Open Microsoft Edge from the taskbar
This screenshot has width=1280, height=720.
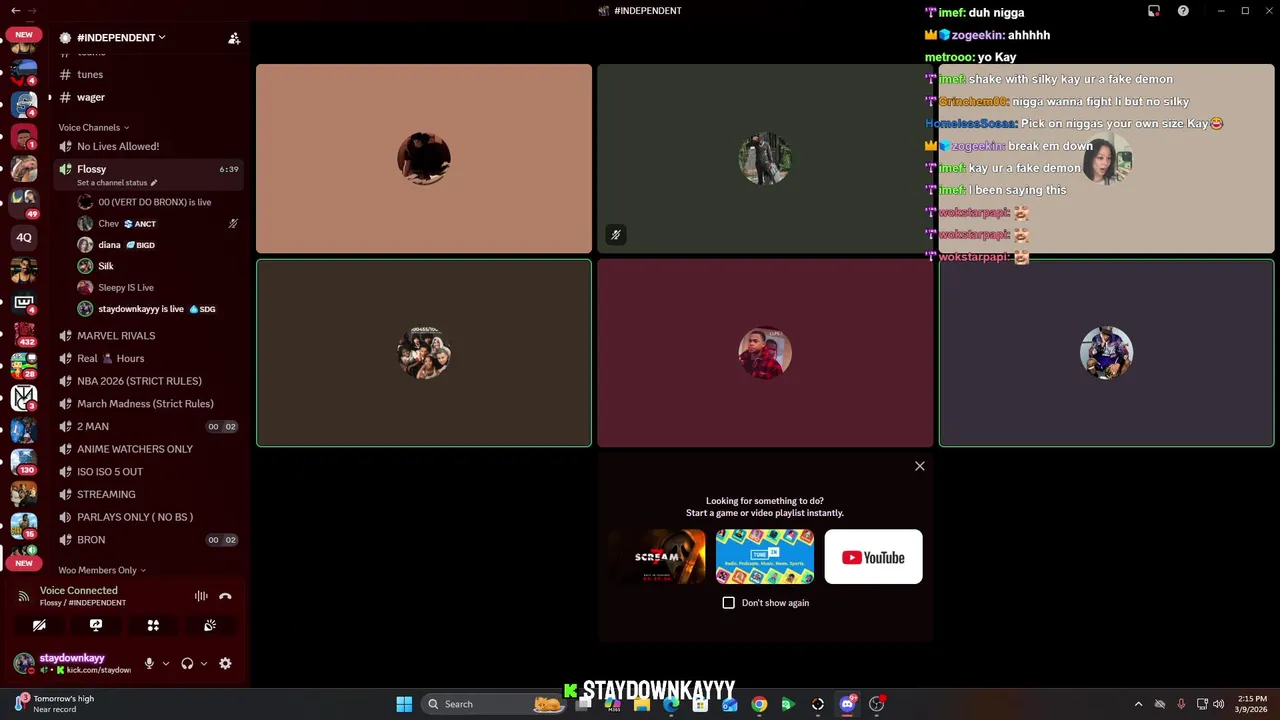671,704
